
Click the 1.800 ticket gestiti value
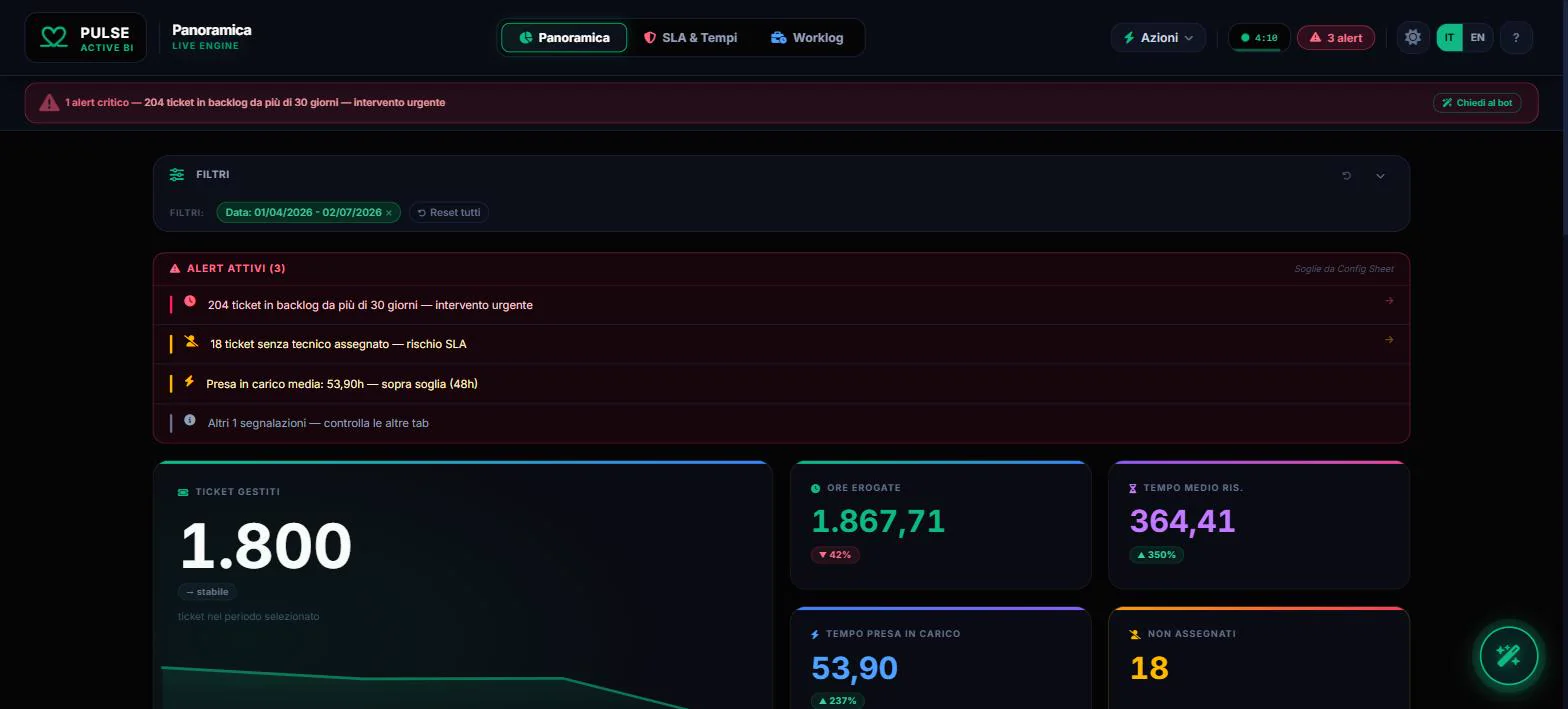(265, 546)
